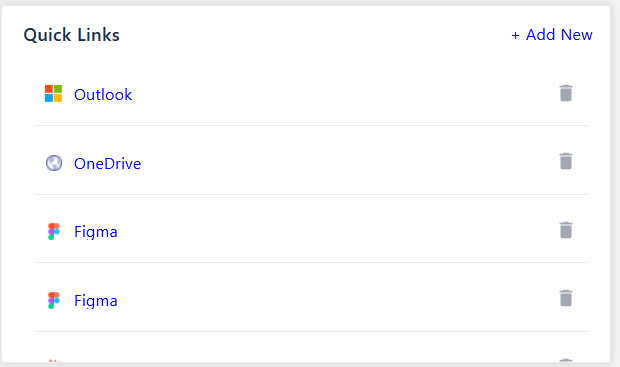
Task: Delete the OneDrive quick link via trash icon
Action: [566, 161]
